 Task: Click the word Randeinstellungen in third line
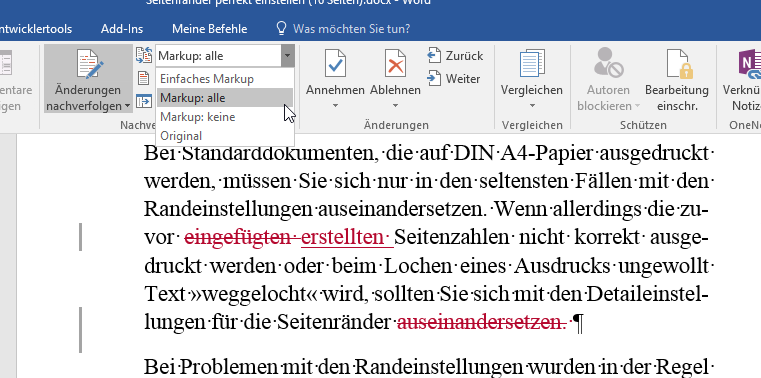(228, 210)
